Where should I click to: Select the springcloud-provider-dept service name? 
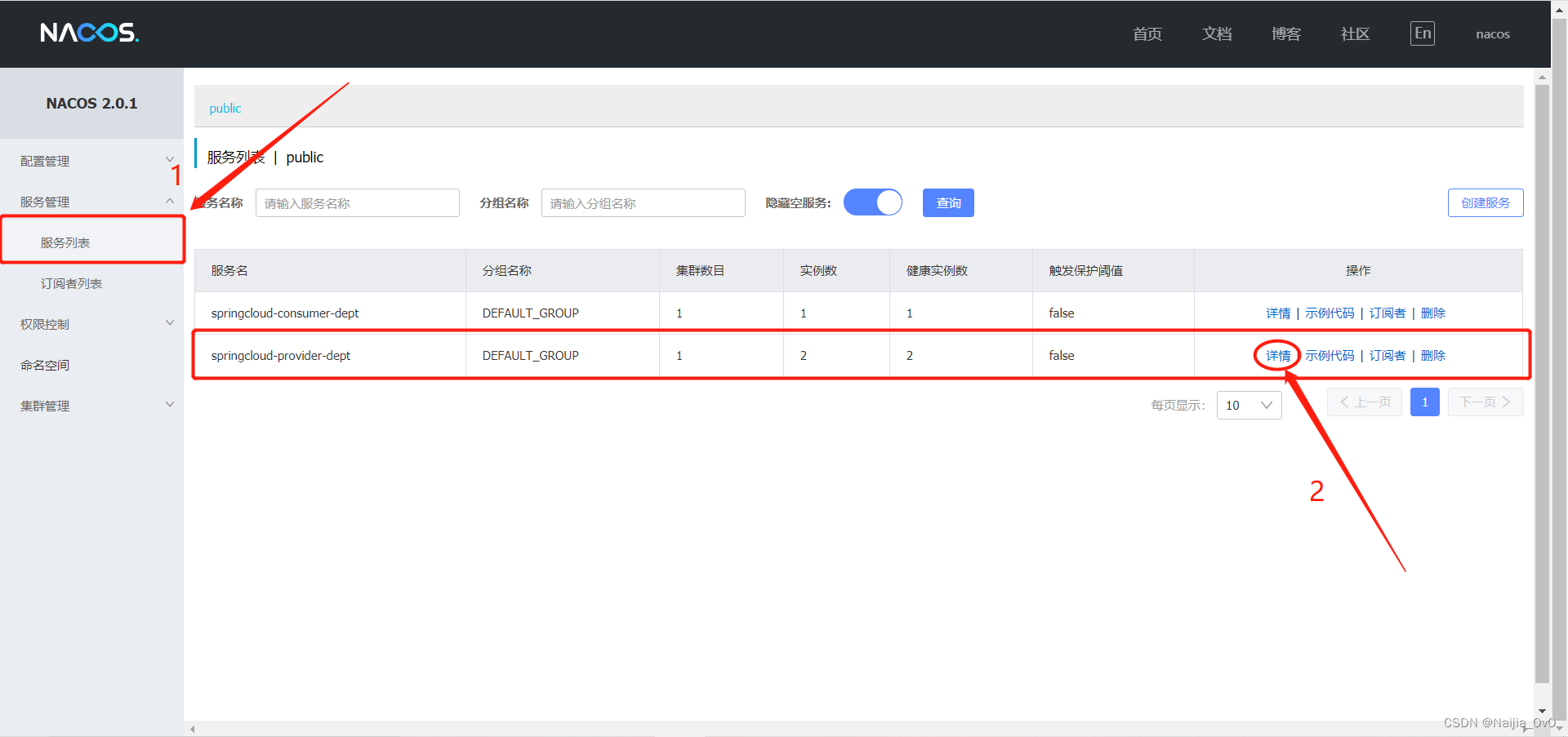pos(281,355)
